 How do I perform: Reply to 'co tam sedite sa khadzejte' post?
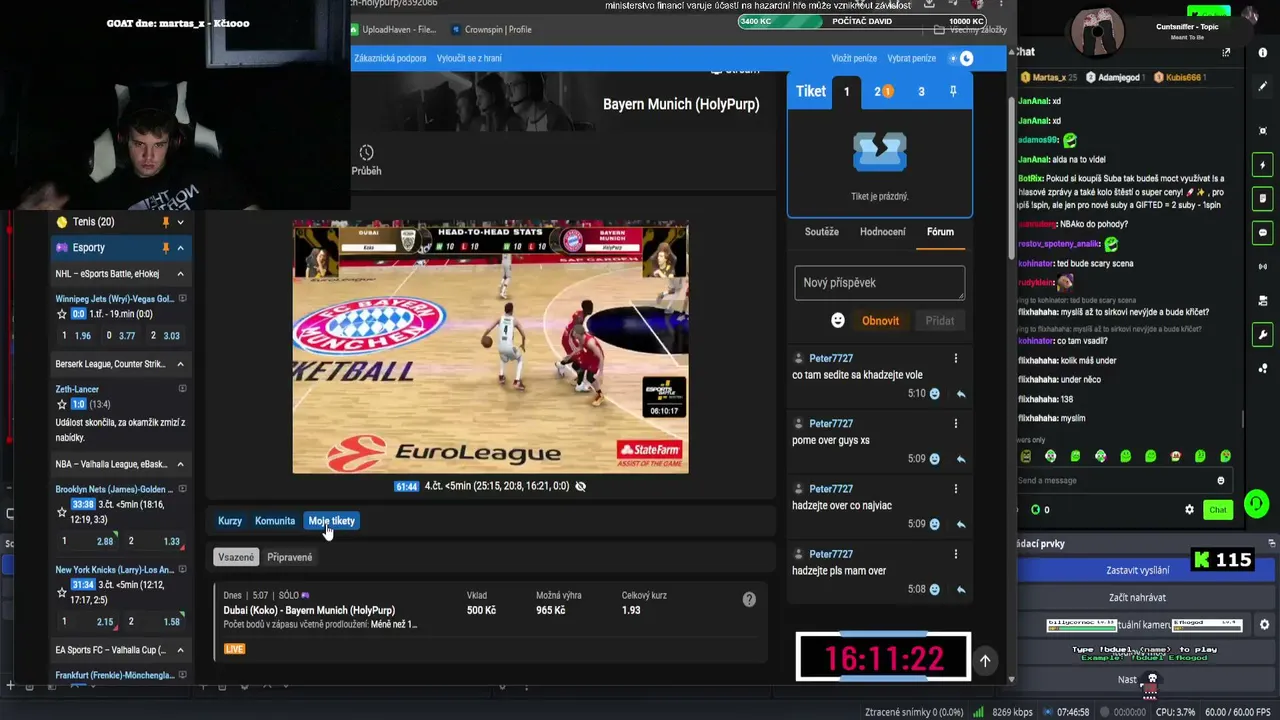pyautogui.click(x=961, y=394)
